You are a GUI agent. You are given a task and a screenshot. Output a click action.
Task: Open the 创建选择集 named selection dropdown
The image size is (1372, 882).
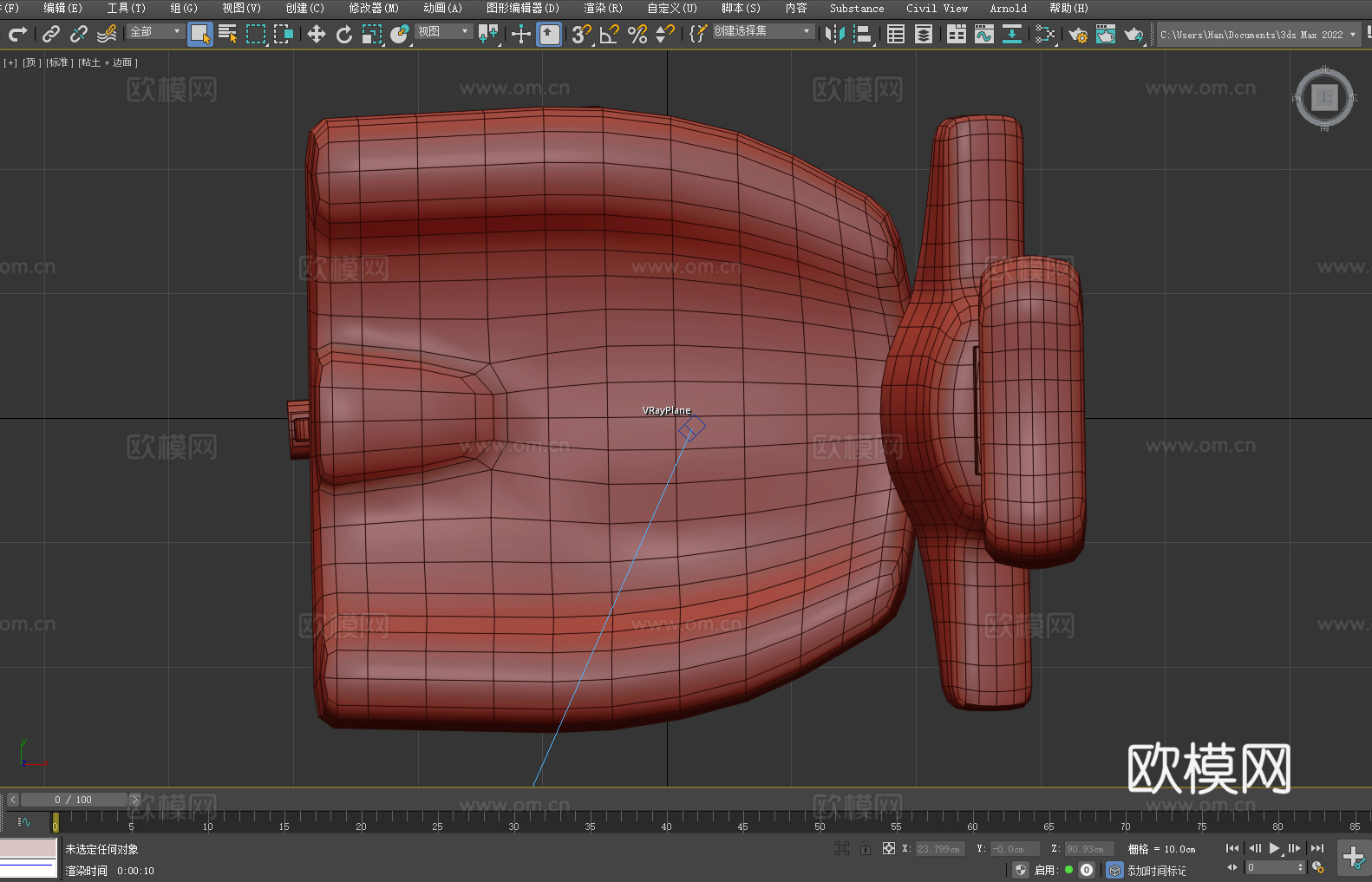coord(763,31)
